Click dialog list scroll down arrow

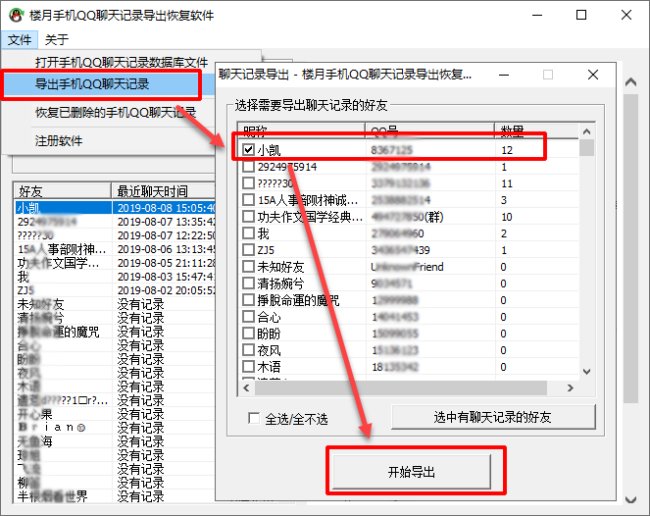(x=587, y=371)
